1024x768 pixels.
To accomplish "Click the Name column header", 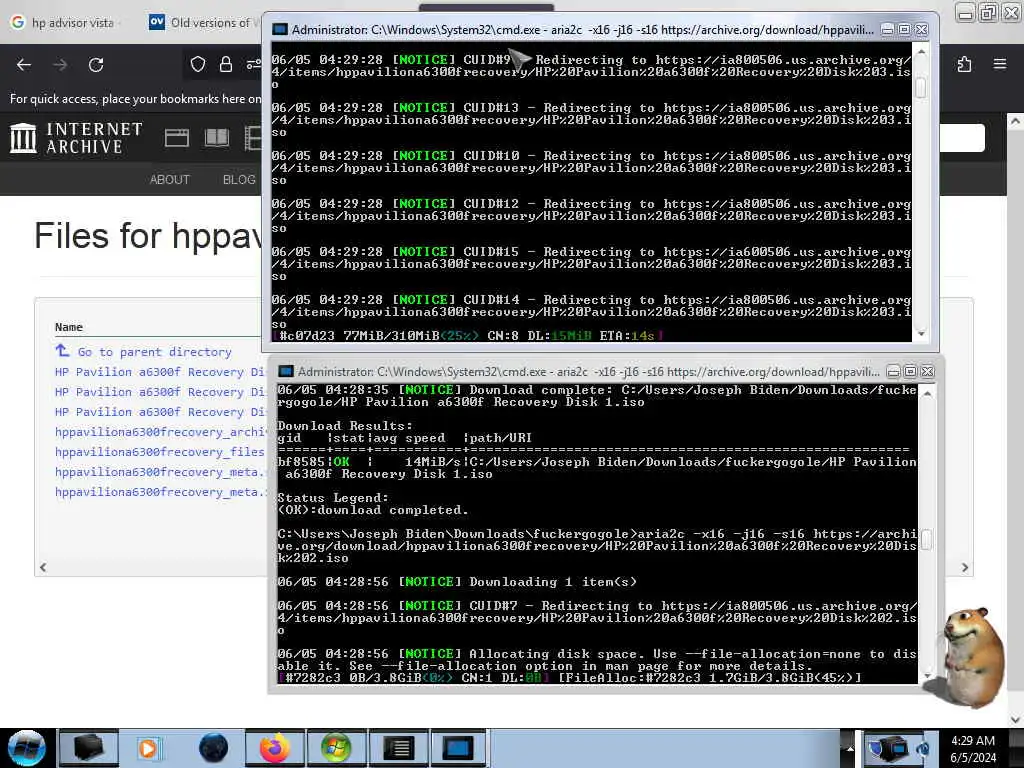I will click(69, 327).
